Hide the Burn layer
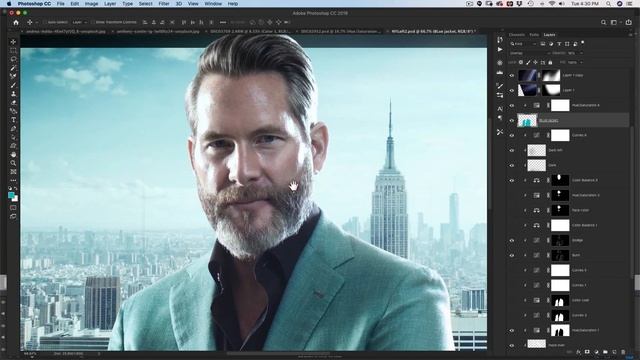 (512, 256)
